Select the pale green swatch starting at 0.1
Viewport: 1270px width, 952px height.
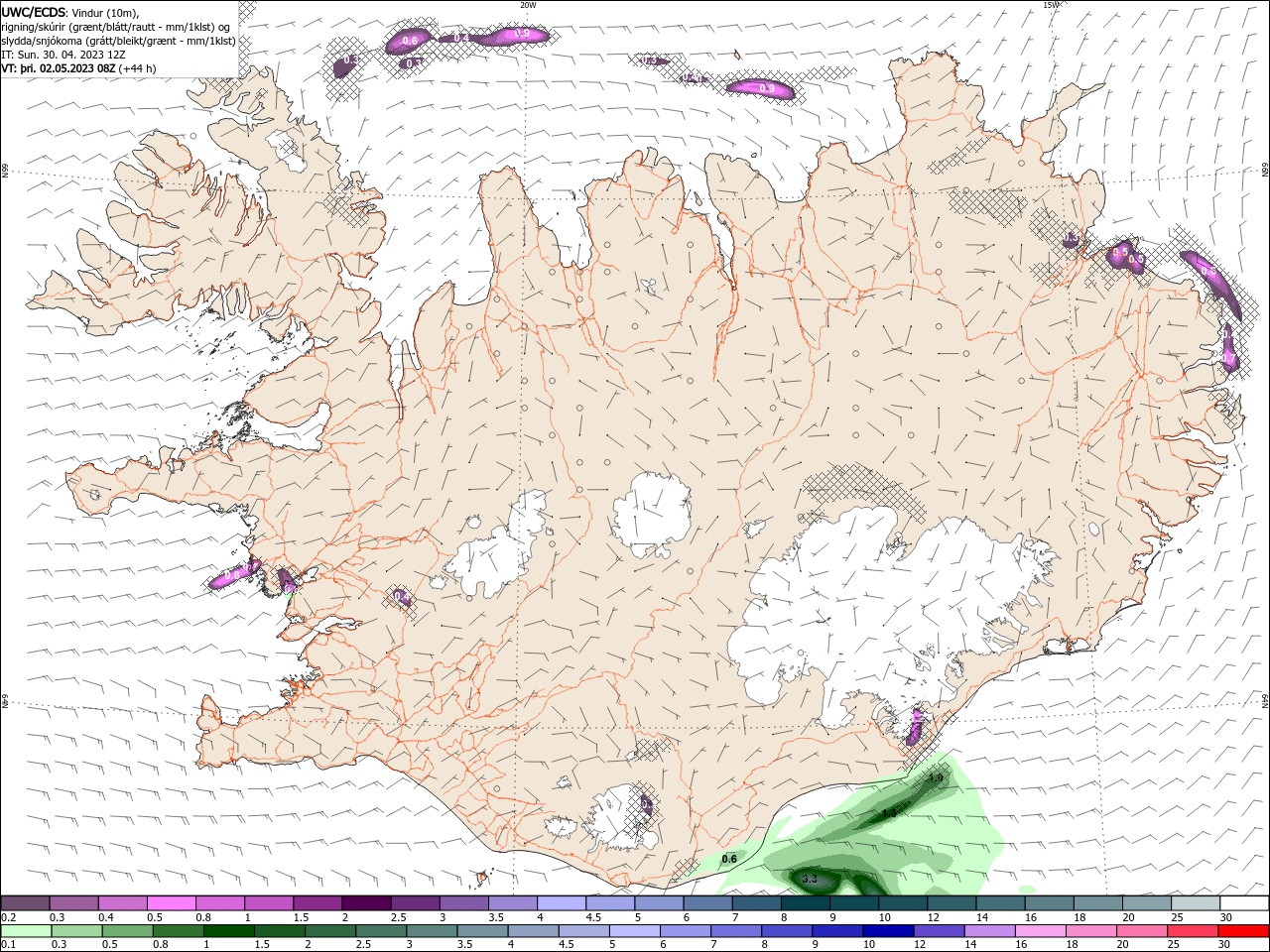(26, 931)
